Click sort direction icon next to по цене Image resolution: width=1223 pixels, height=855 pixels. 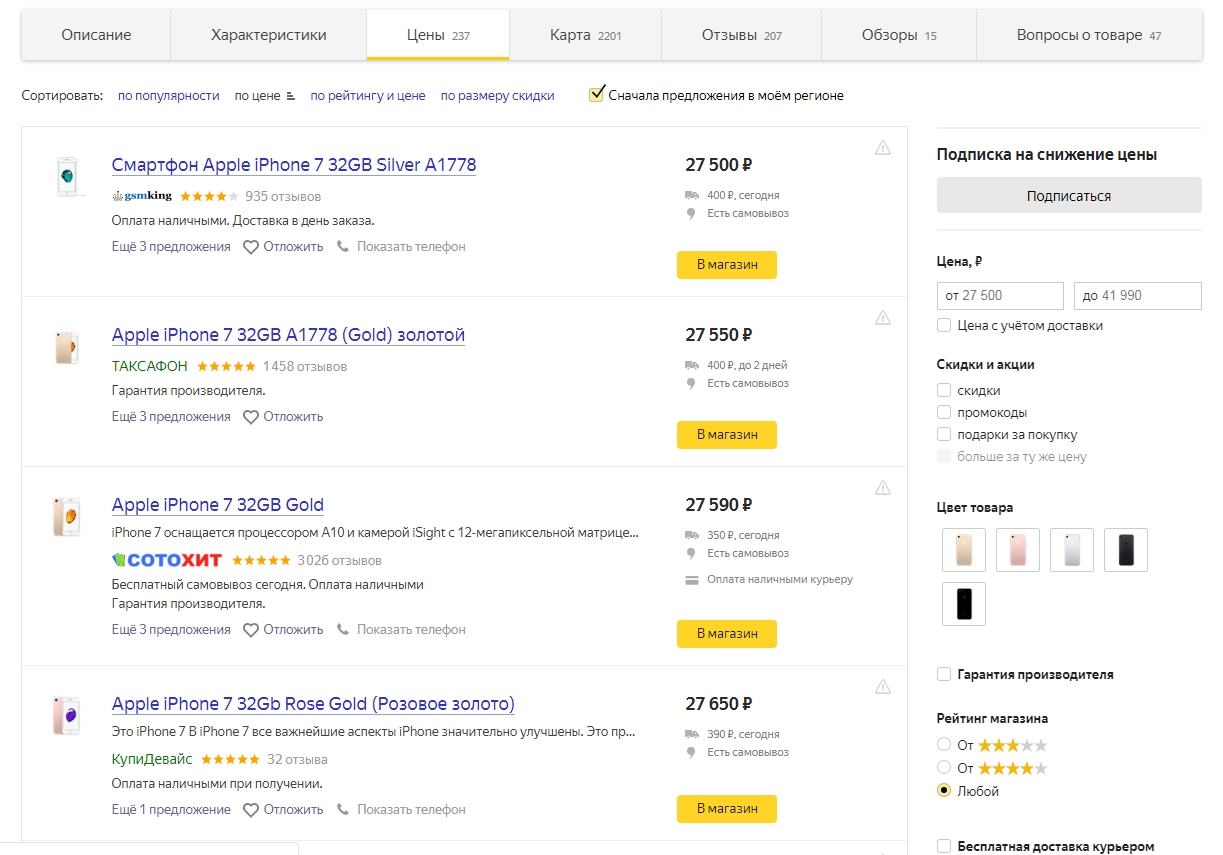[x=291, y=96]
